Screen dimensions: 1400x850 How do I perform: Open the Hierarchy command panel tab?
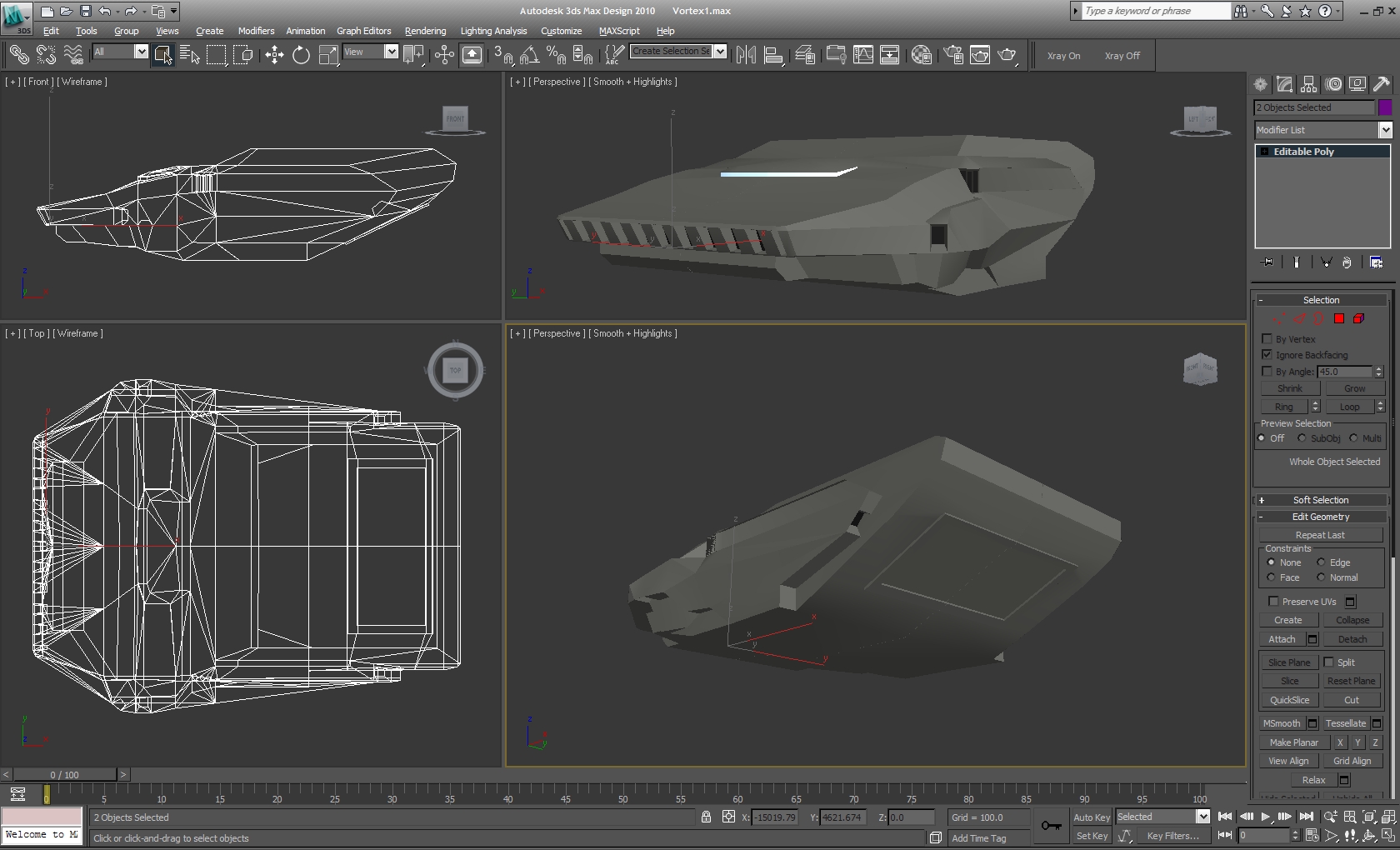(x=1308, y=84)
